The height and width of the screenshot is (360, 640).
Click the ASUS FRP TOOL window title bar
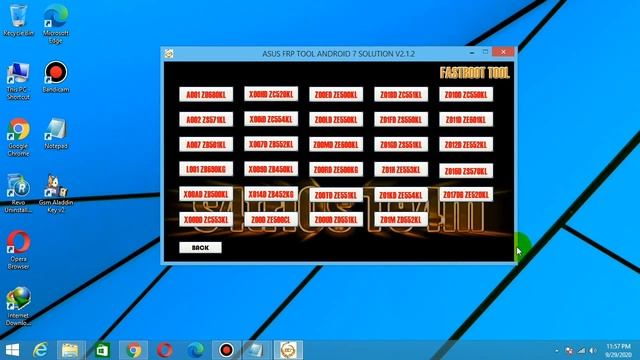(x=338, y=53)
